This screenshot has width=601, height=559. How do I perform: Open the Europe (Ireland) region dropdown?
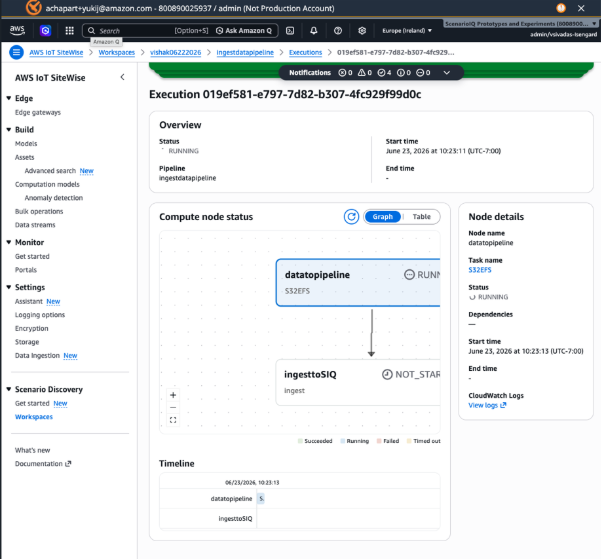coord(407,31)
